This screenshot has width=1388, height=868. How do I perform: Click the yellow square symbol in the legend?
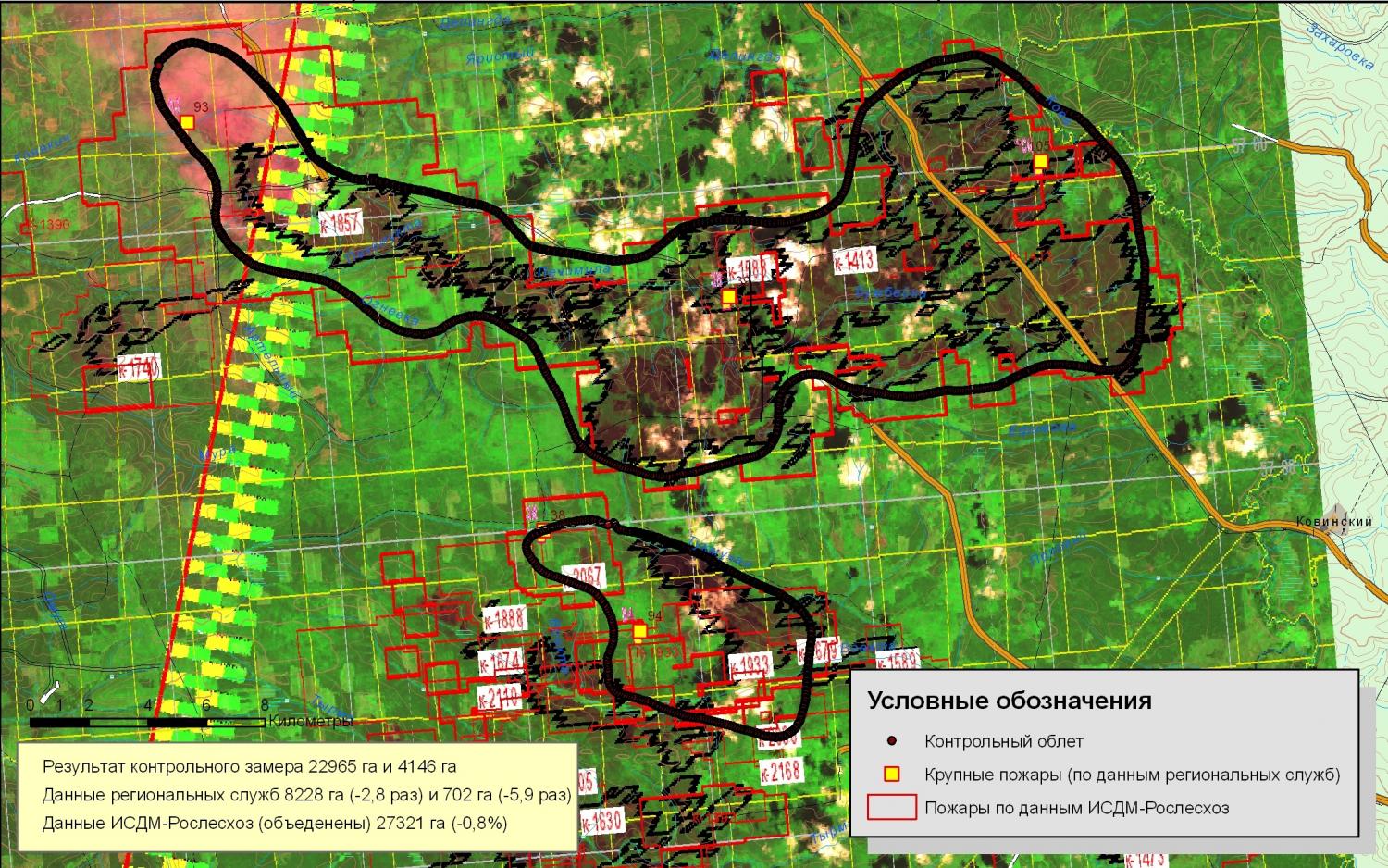click(x=892, y=775)
